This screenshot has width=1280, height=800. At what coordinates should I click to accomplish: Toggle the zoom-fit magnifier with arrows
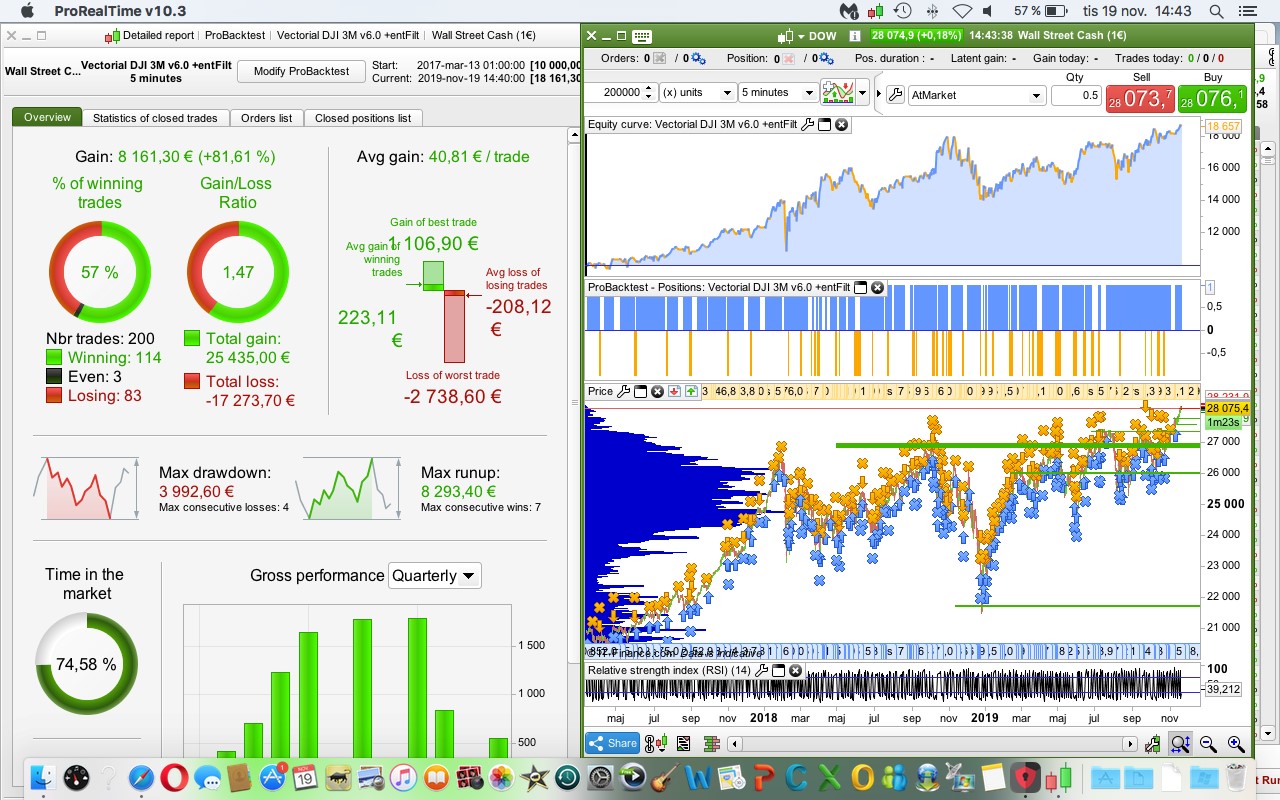click(1180, 744)
